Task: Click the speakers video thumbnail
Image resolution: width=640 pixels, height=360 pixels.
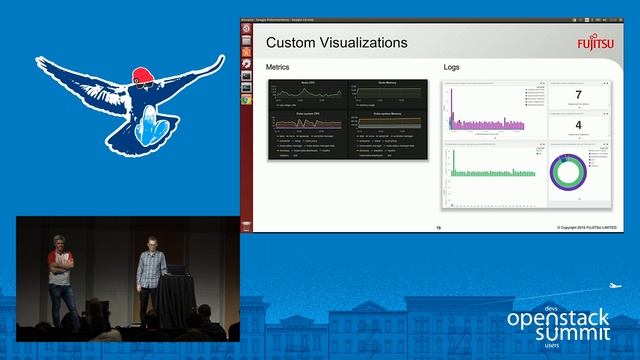Action: (128, 279)
